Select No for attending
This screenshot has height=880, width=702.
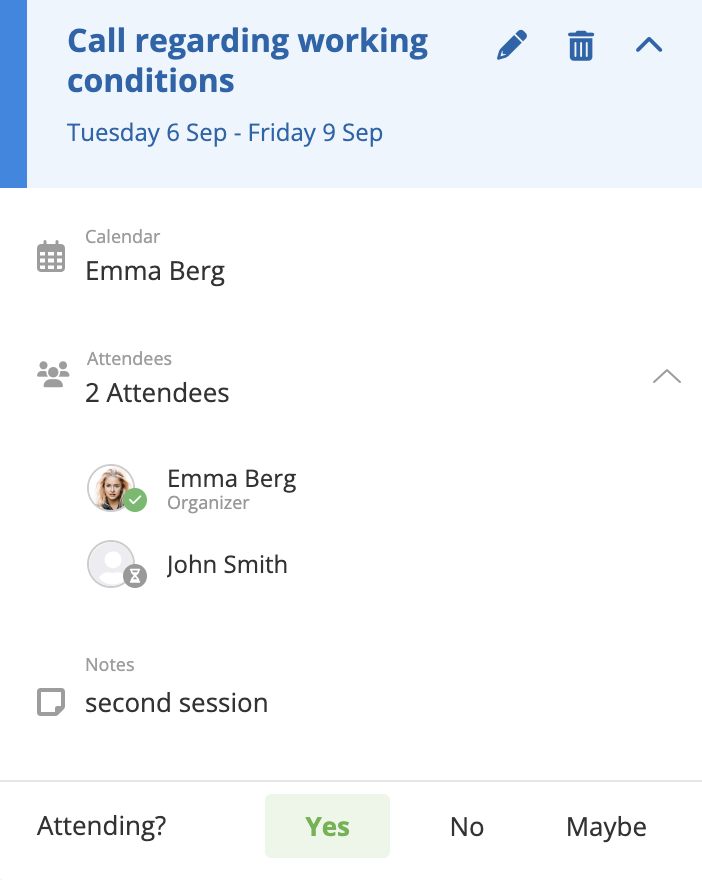coord(467,827)
